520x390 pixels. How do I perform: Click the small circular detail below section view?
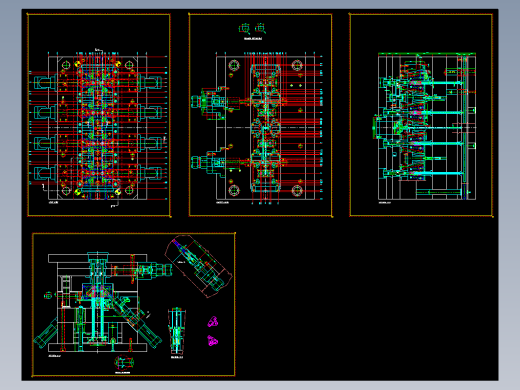[x=123, y=362]
